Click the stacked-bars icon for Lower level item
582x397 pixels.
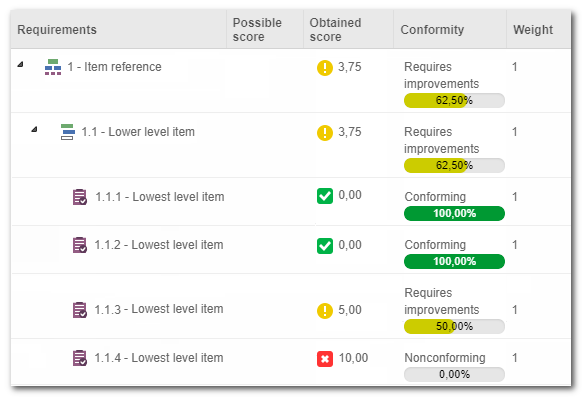(68, 132)
